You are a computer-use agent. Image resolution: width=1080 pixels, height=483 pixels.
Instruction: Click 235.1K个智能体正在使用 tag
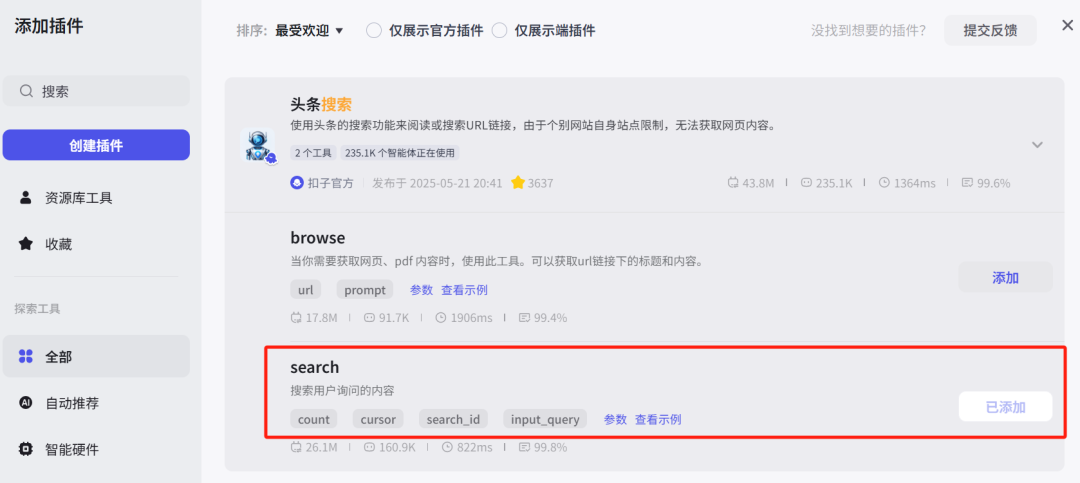pos(399,152)
